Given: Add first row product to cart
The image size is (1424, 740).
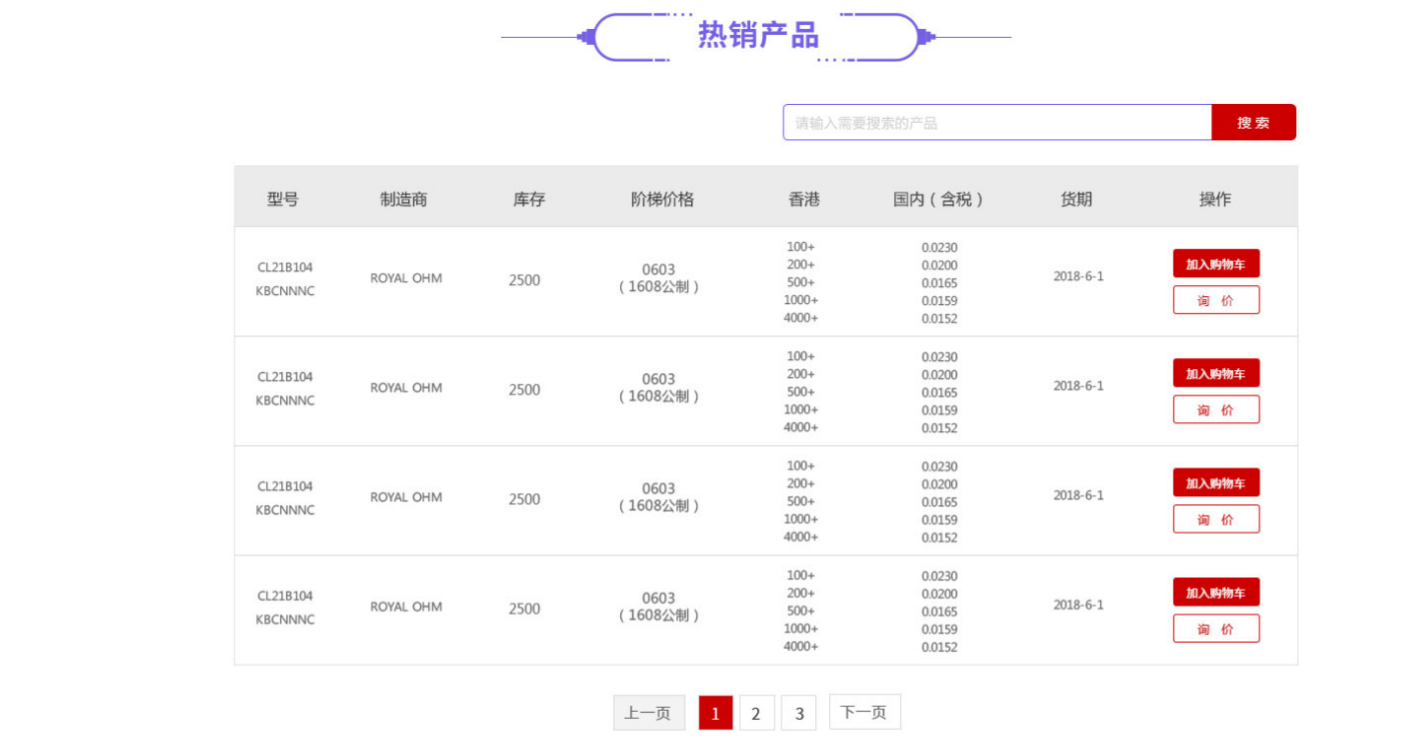Looking at the screenshot, I should pyautogui.click(x=1215, y=264).
